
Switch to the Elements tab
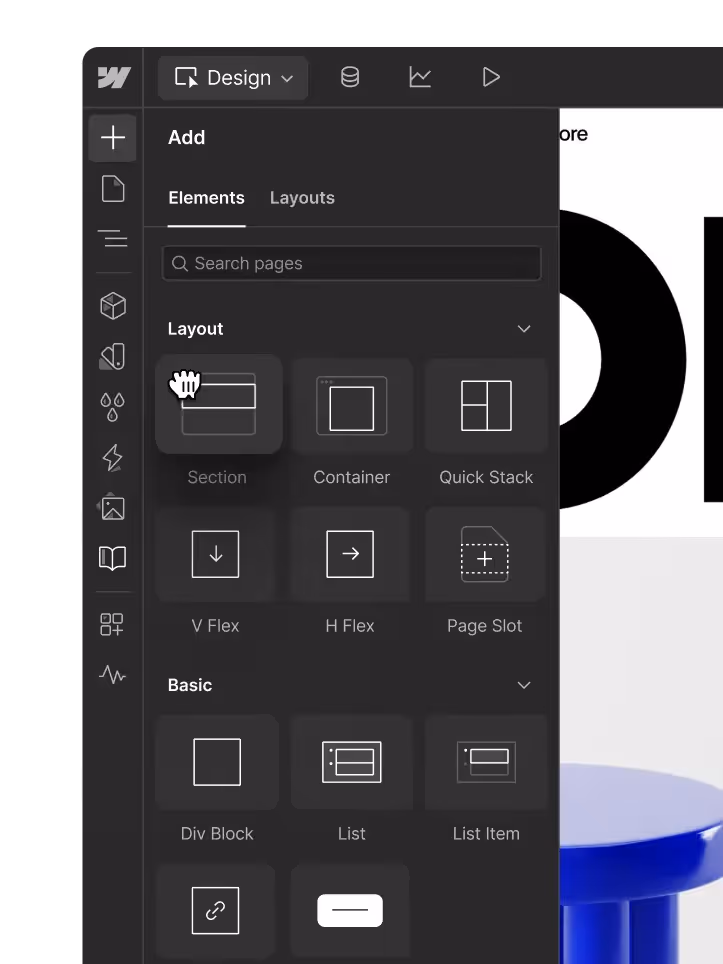[207, 198]
